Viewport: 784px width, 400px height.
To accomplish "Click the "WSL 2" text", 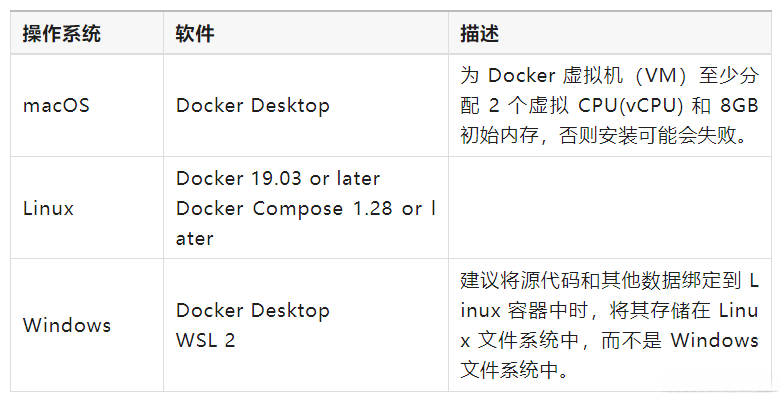I will click(x=205, y=340).
